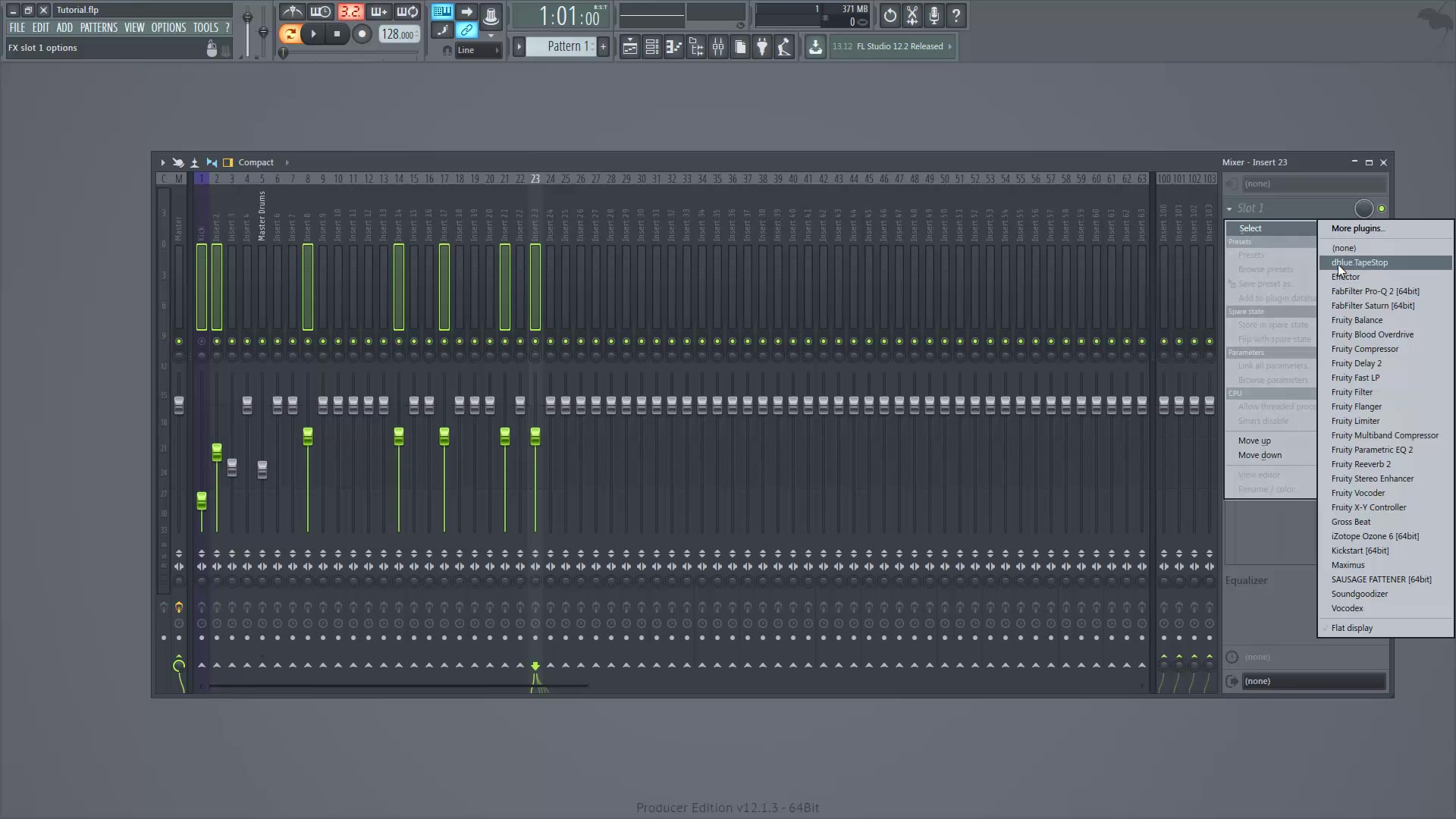Toggle the Flat display option
Screen dimensions: 1456x819
pyautogui.click(x=1351, y=628)
